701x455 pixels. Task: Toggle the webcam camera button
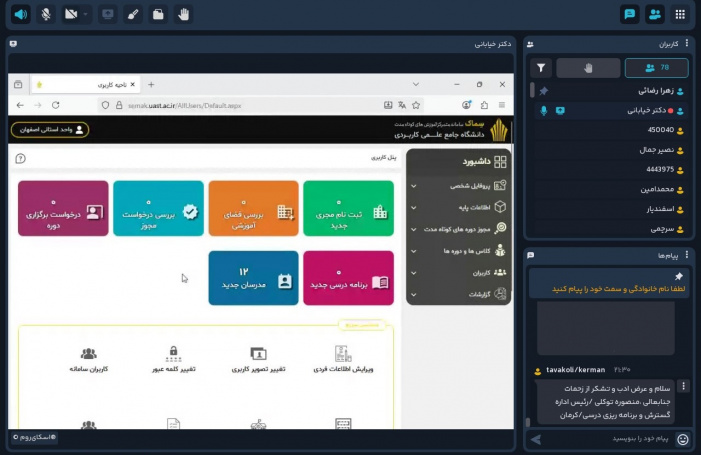[x=71, y=14]
